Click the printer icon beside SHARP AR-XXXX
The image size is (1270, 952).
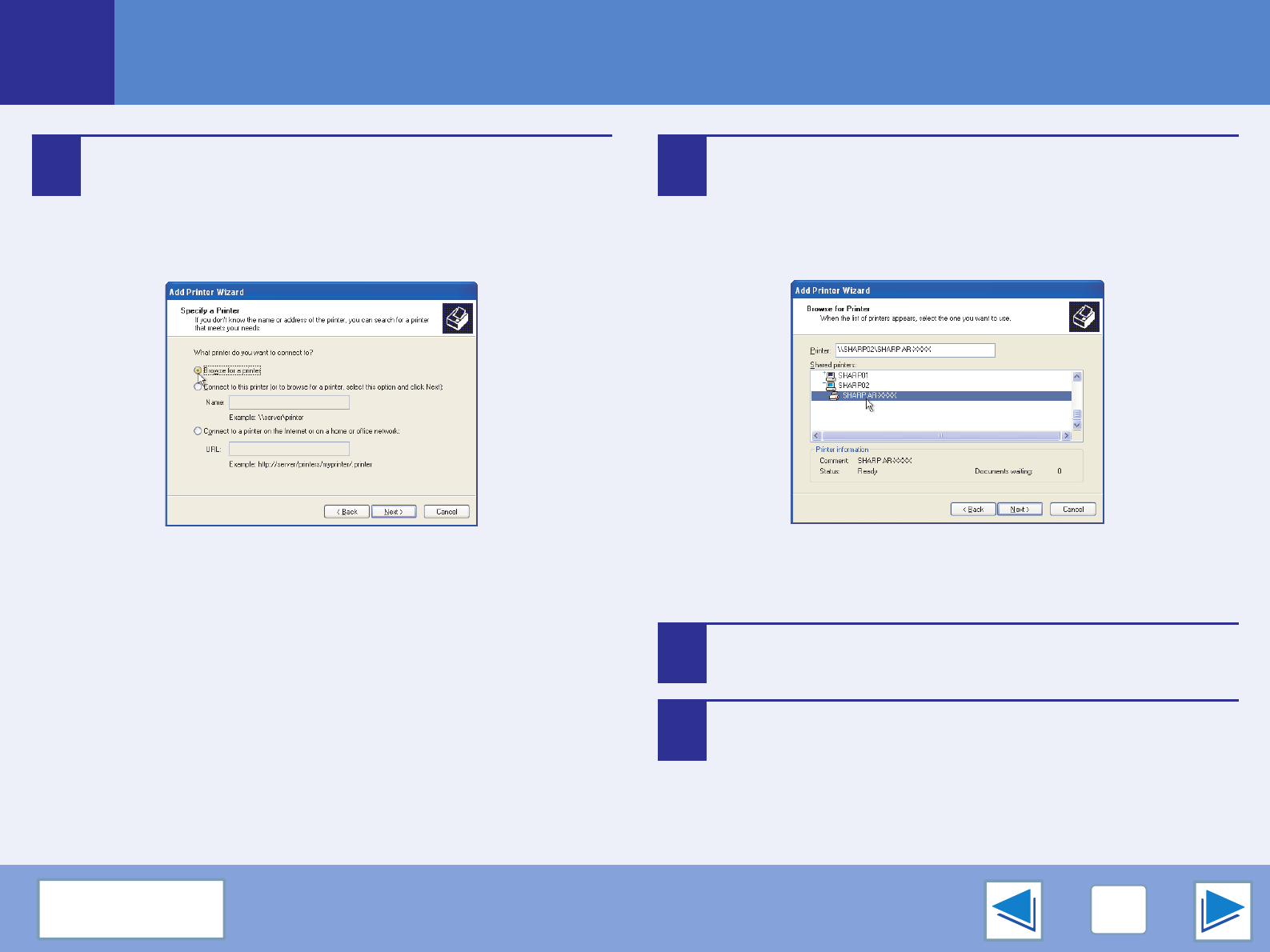click(834, 396)
